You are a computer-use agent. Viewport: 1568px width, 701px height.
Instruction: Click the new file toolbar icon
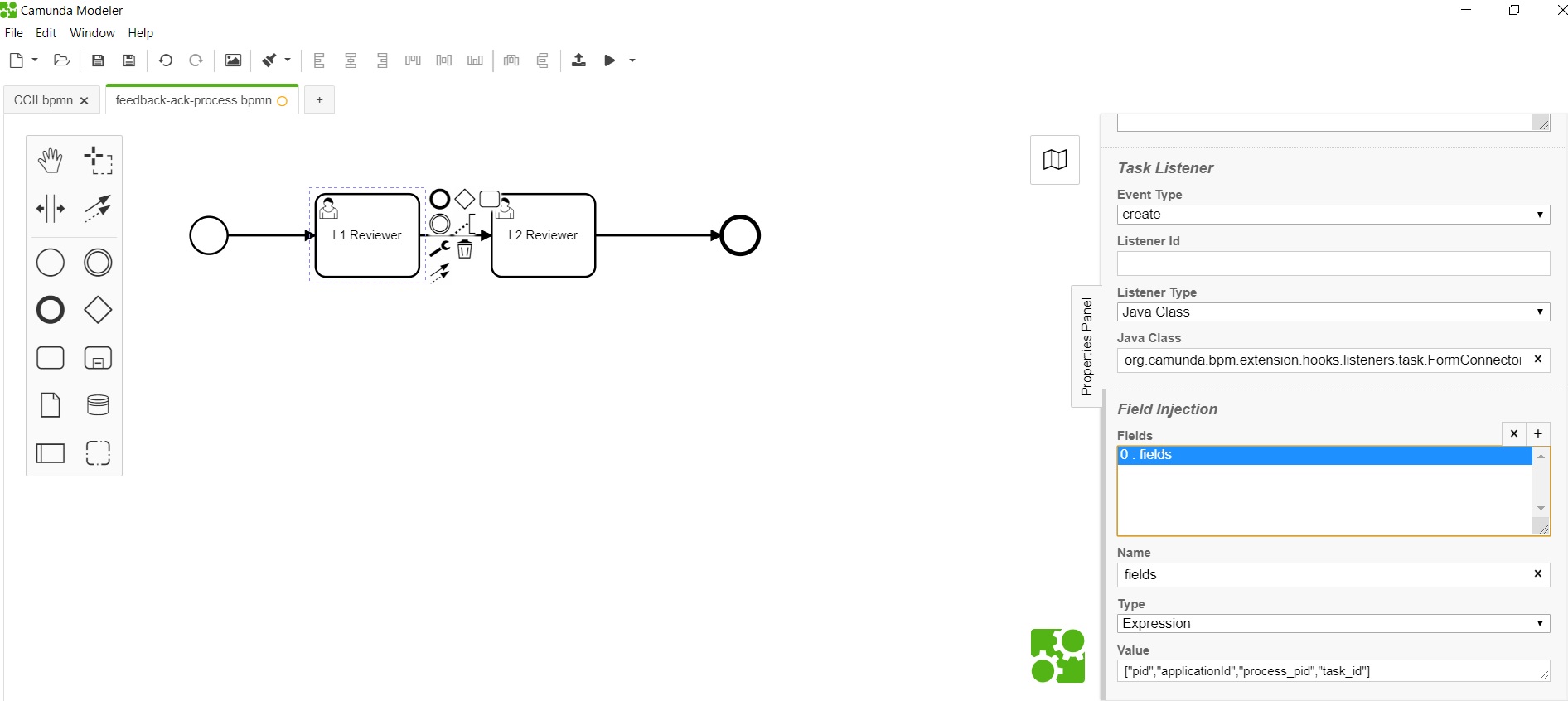pos(17,60)
